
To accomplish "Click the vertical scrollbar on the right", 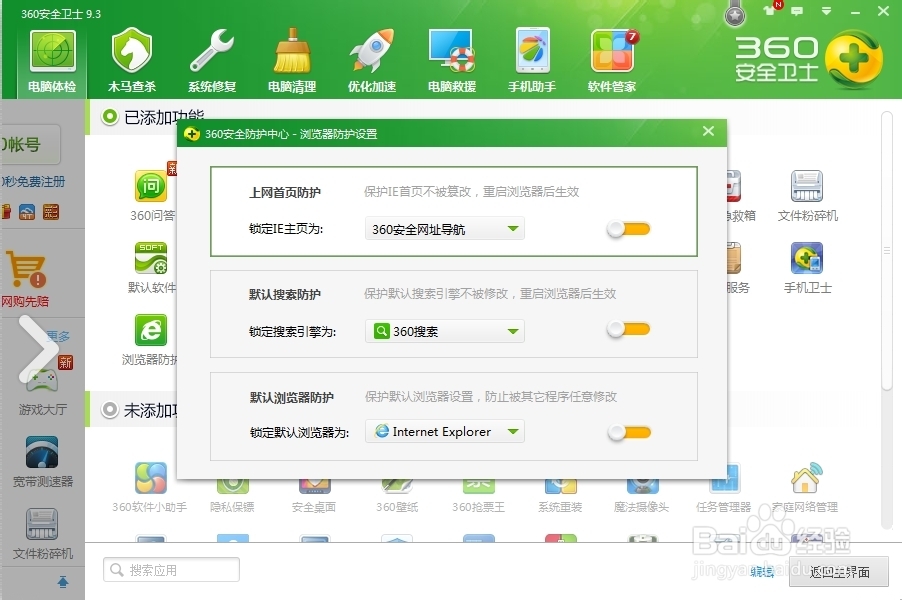I will [886, 250].
